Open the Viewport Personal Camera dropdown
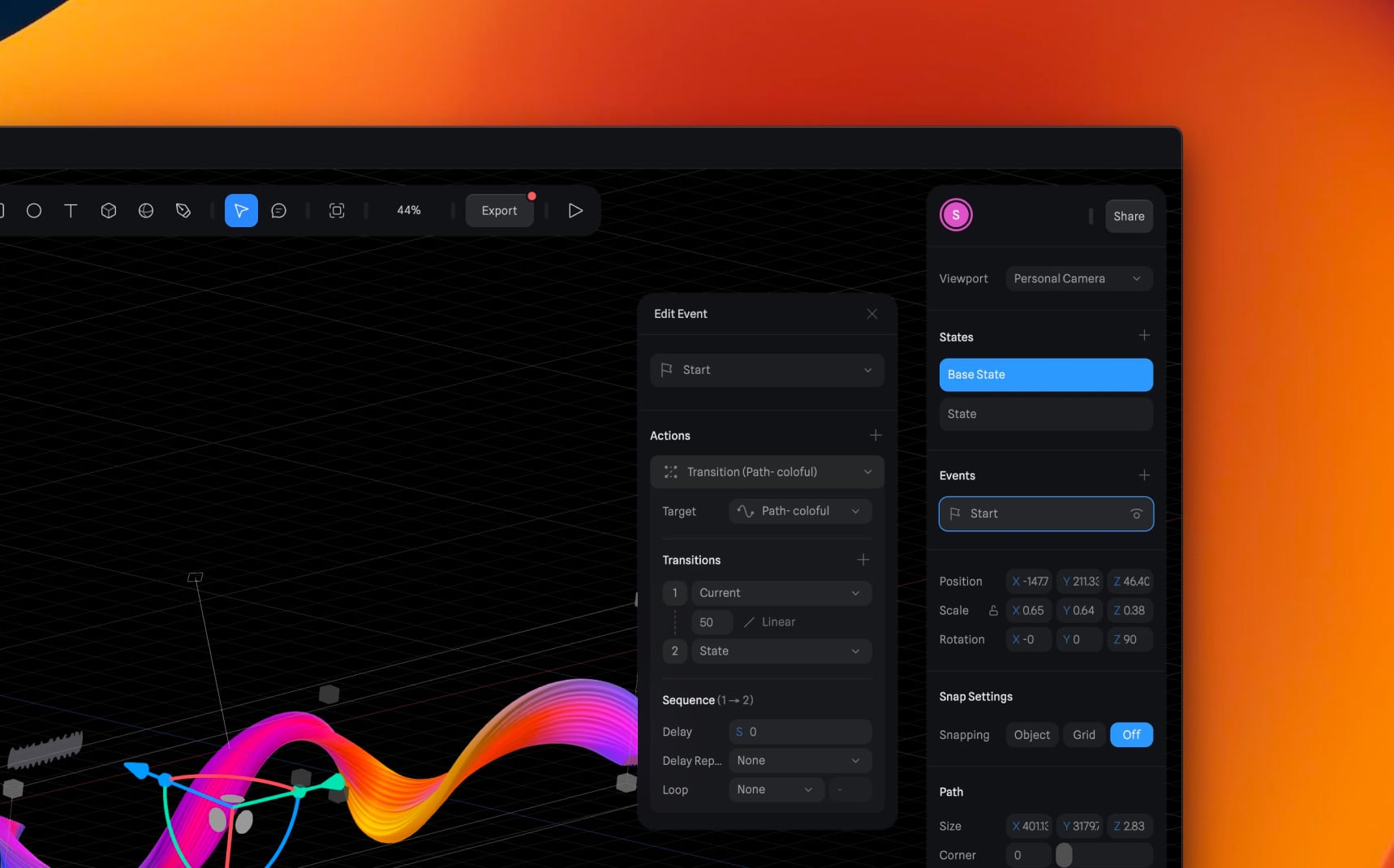 pos(1078,278)
